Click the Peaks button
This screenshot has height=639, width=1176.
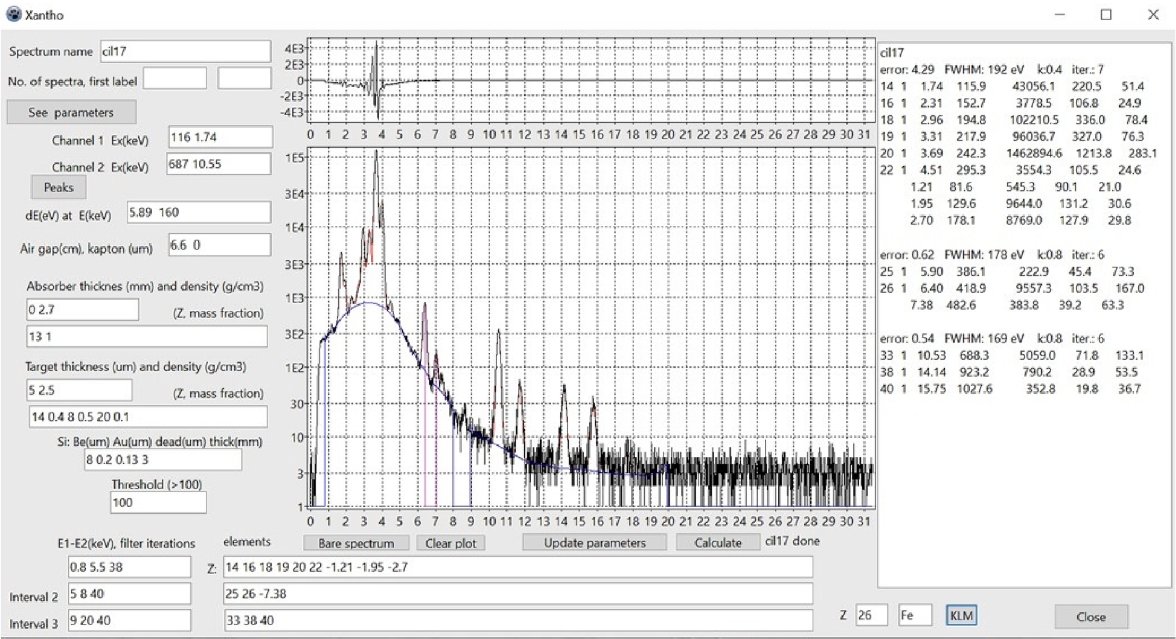(58, 187)
